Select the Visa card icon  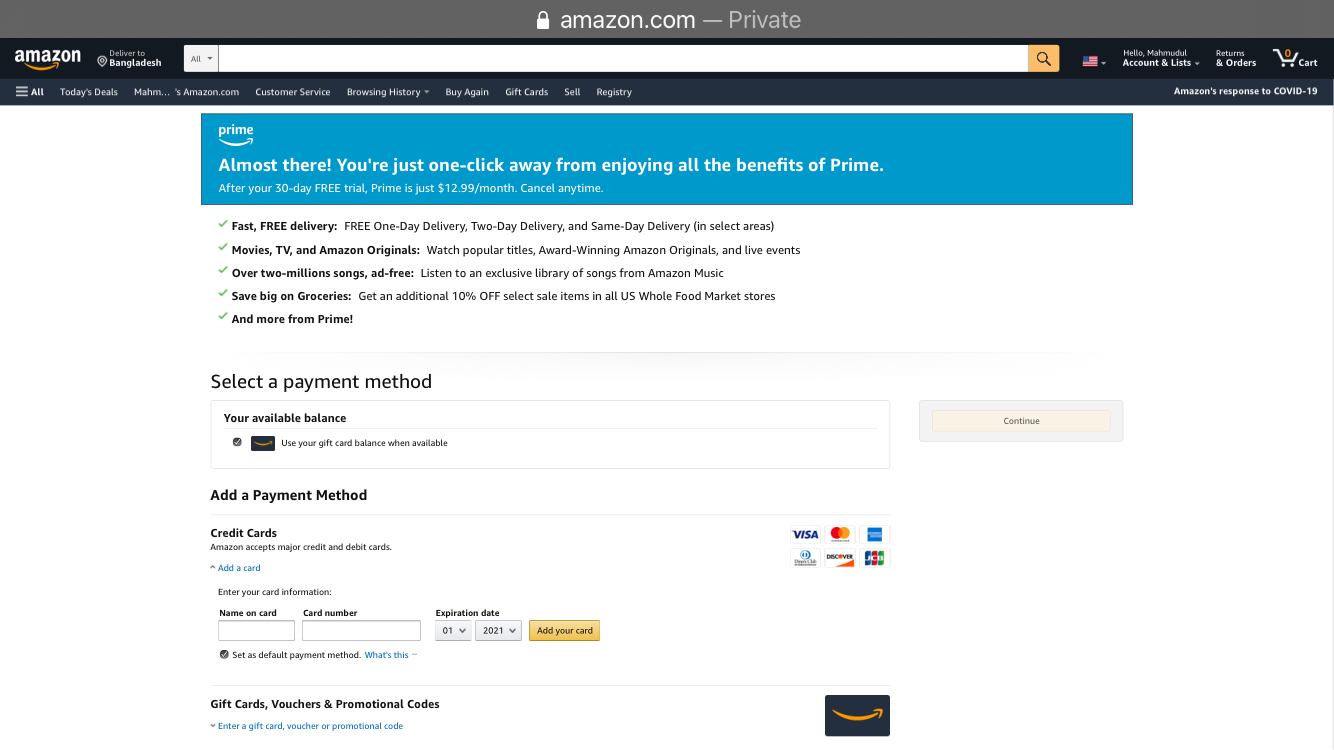tap(805, 533)
